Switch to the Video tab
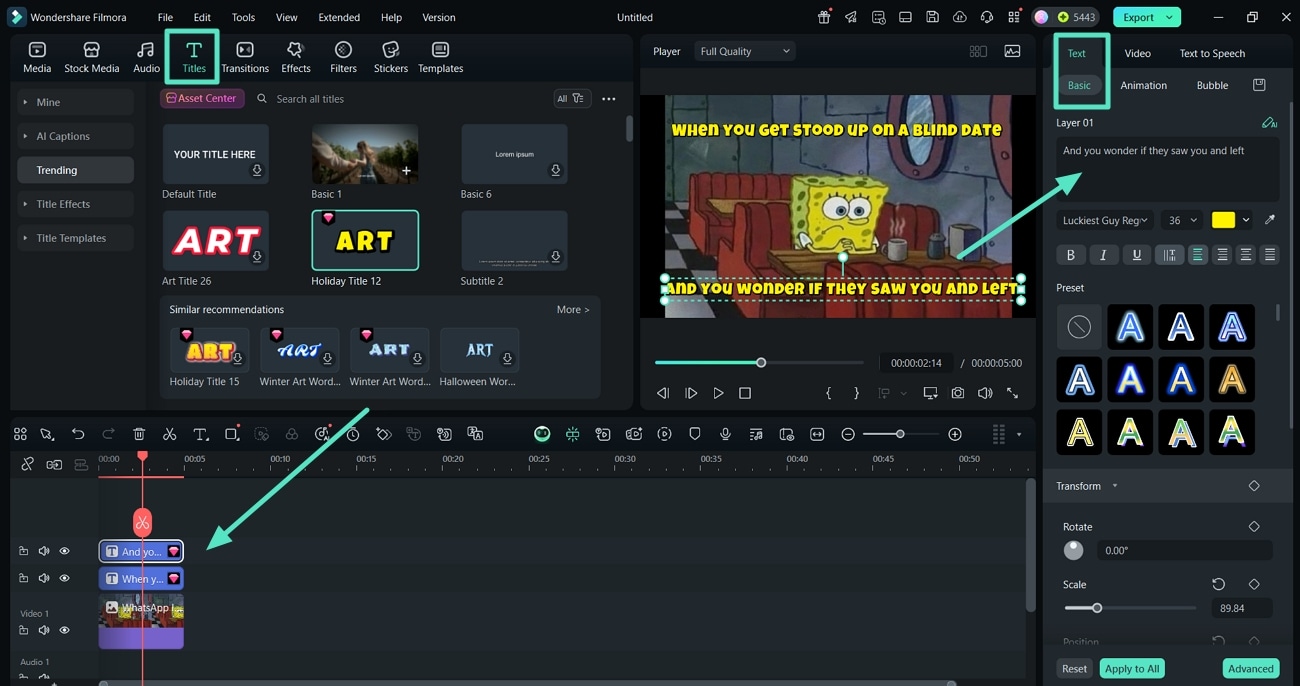The width and height of the screenshot is (1300, 686). click(1137, 53)
